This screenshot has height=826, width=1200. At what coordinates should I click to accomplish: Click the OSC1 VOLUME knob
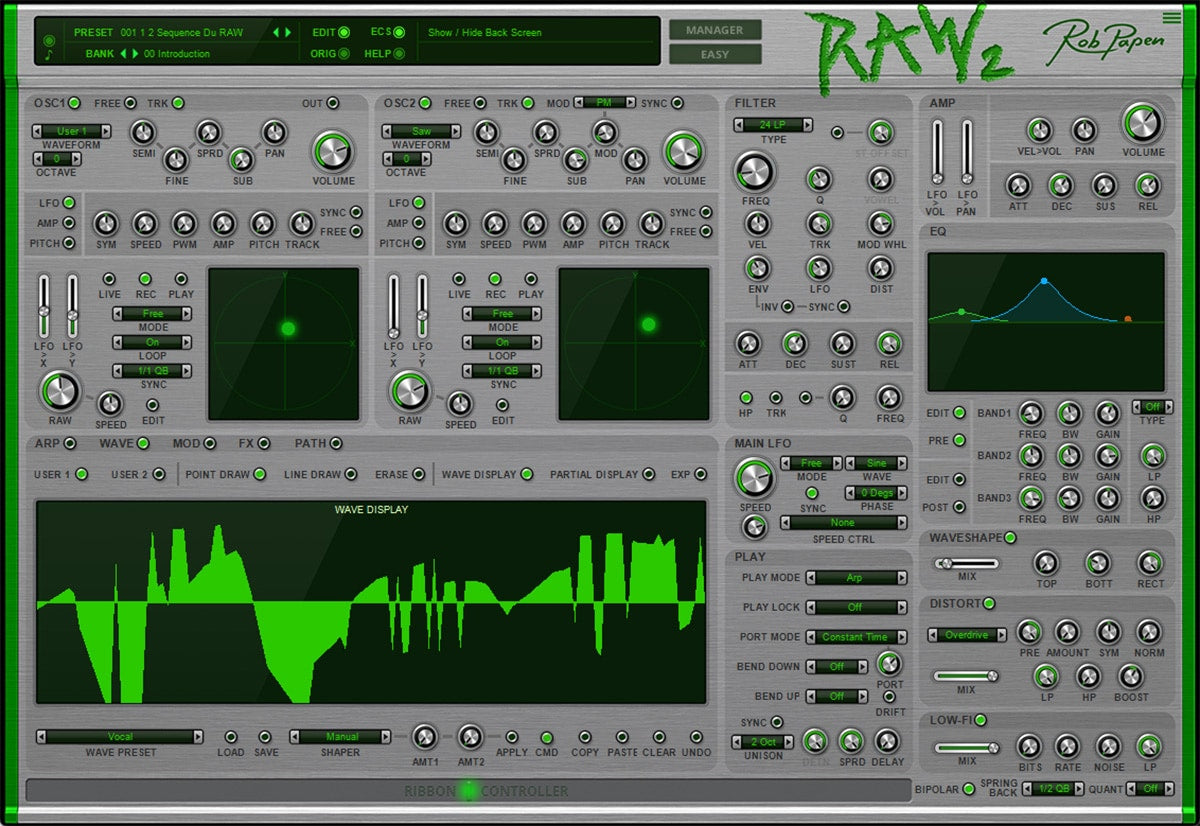pyautogui.click(x=332, y=151)
